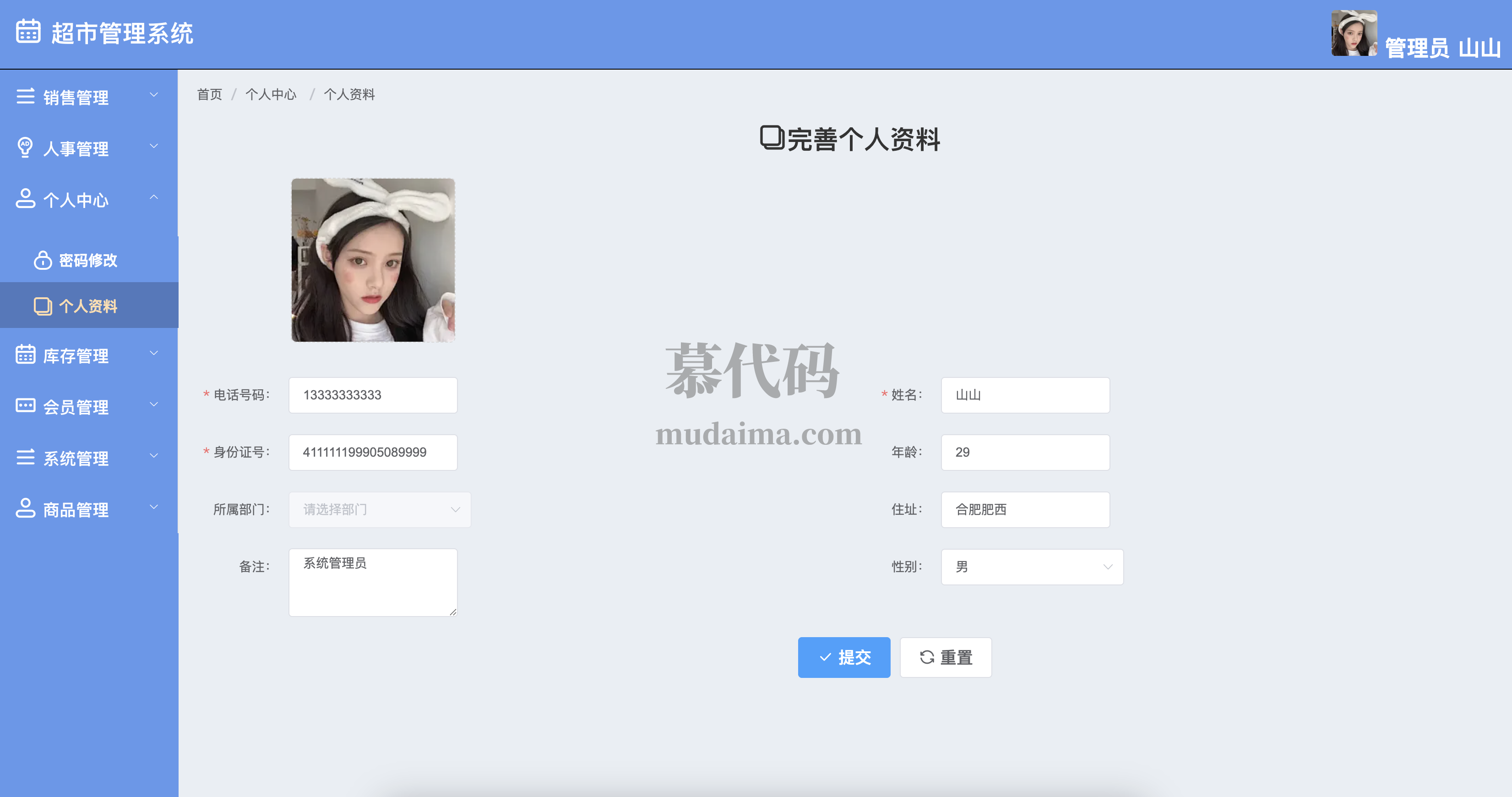Click the calendar logo icon beside 超市管理系统

point(28,32)
